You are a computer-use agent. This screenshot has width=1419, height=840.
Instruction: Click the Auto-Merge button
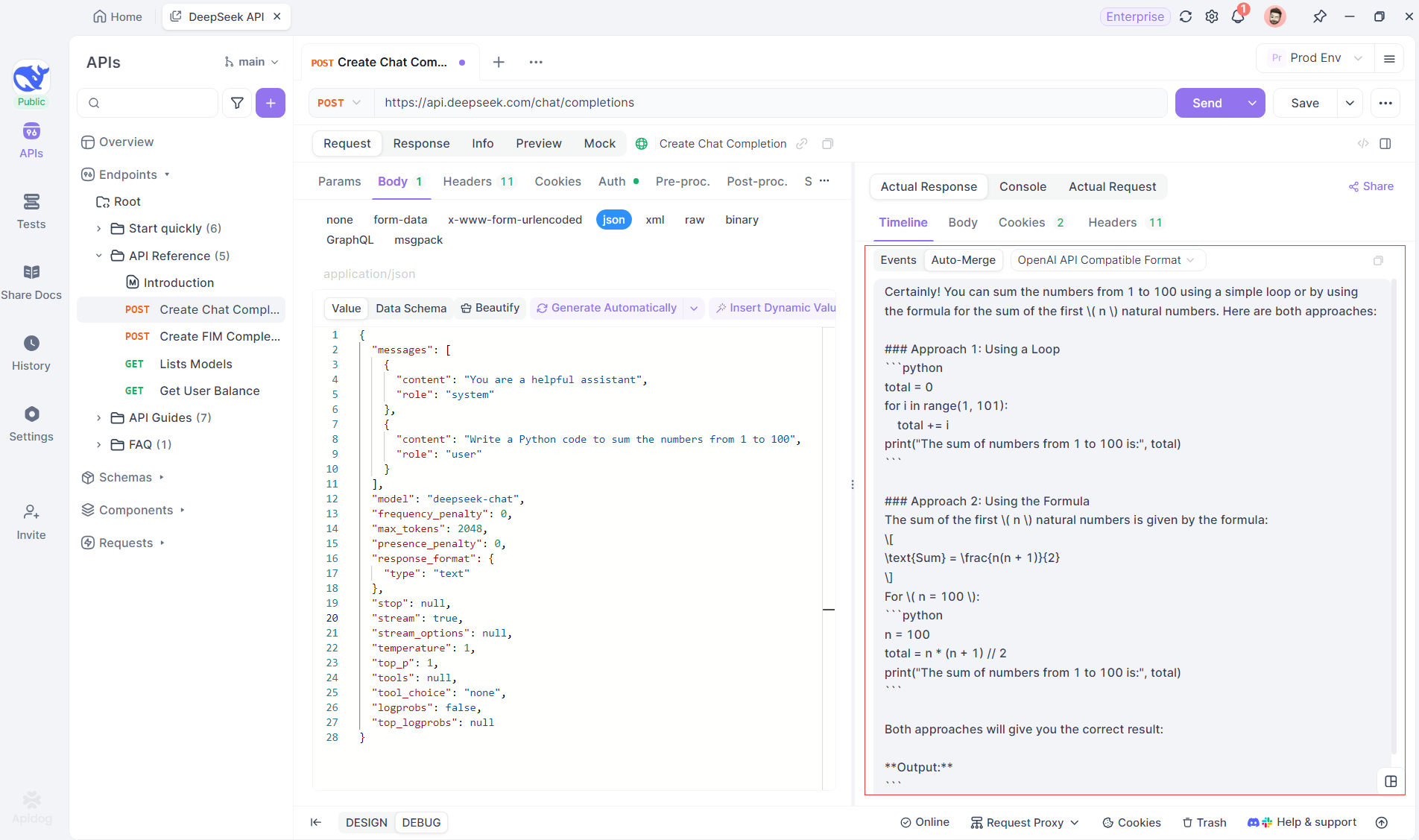pos(963,260)
